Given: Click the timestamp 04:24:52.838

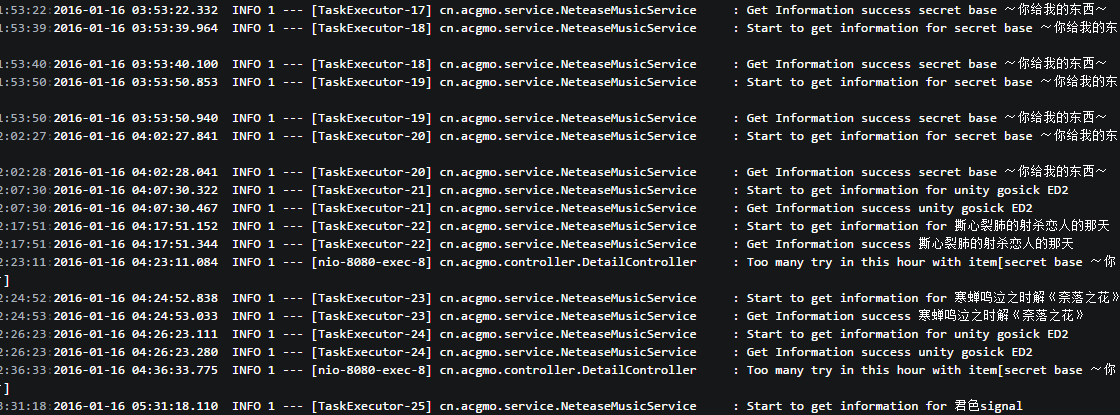Looking at the screenshot, I should pos(135,298).
